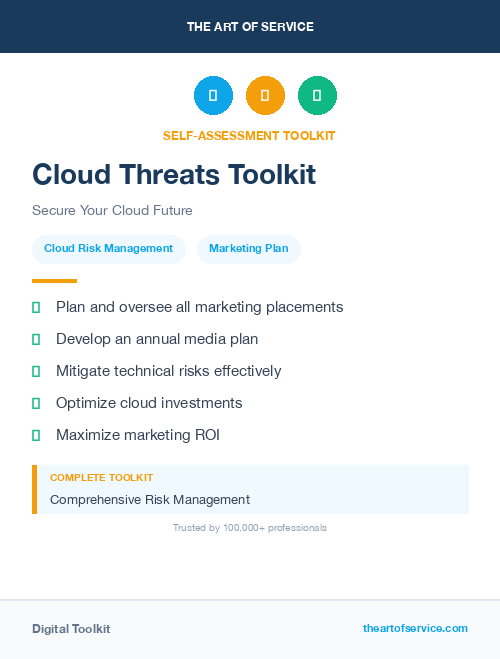Click the green circle icon
The height and width of the screenshot is (659, 500).
317,95
